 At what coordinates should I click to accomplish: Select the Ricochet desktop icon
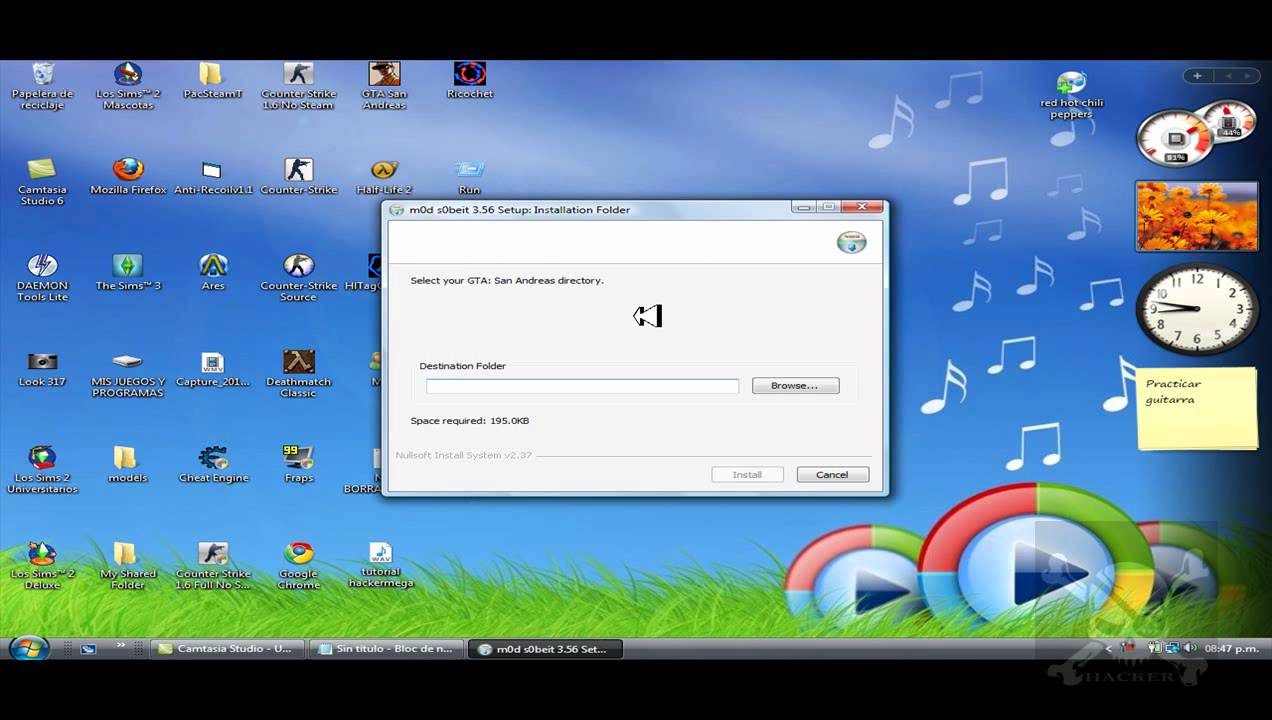click(x=469, y=81)
